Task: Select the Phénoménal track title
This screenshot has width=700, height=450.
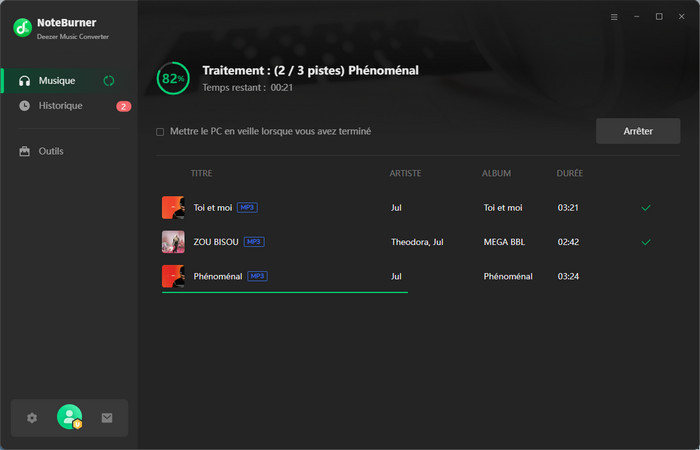Action: [x=218, y=276]
